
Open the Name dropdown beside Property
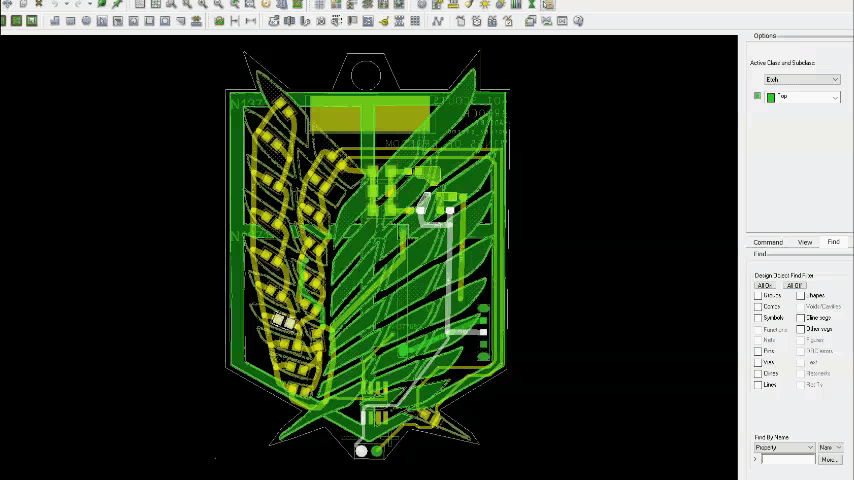pyautogui.click(x=831, y=447)
